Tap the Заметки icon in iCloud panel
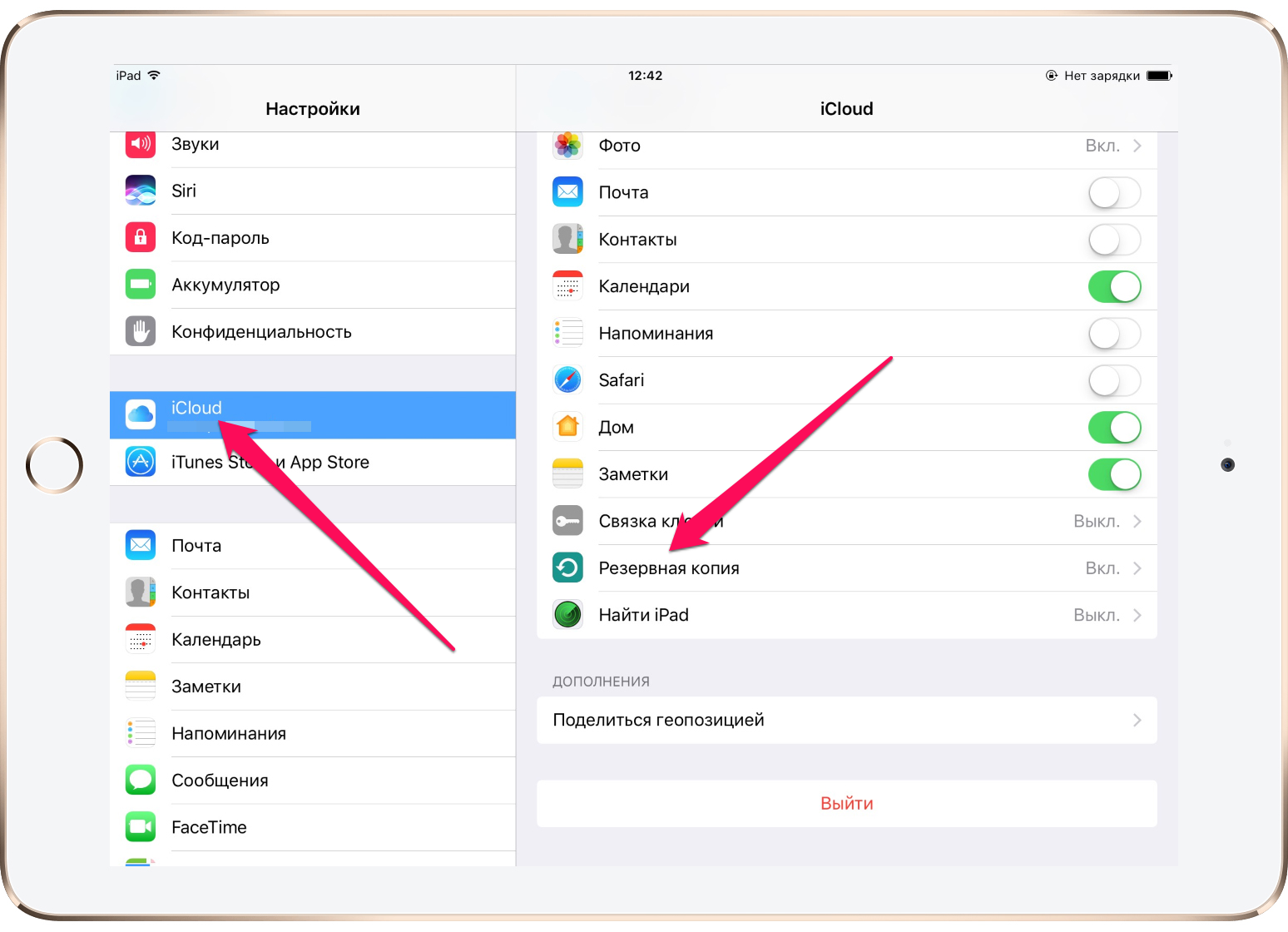Screen dimensions: 1288x932 pyautogui.click(x=567, y=474)
